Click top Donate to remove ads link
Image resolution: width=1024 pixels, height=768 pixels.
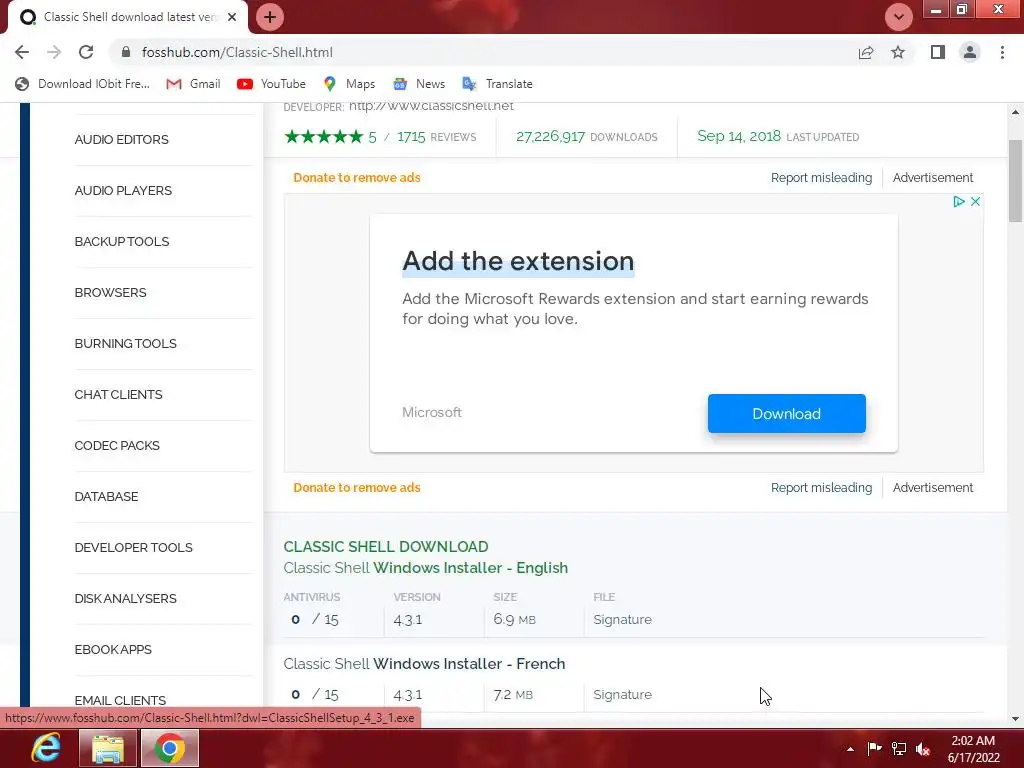coord(357,178)
